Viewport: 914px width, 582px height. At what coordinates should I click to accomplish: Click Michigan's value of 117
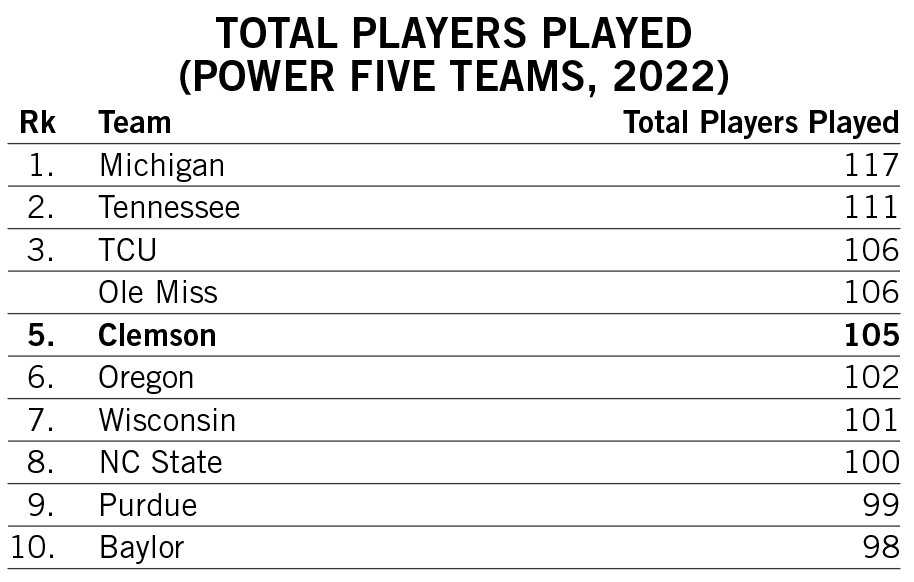click(x=871, y=165)
